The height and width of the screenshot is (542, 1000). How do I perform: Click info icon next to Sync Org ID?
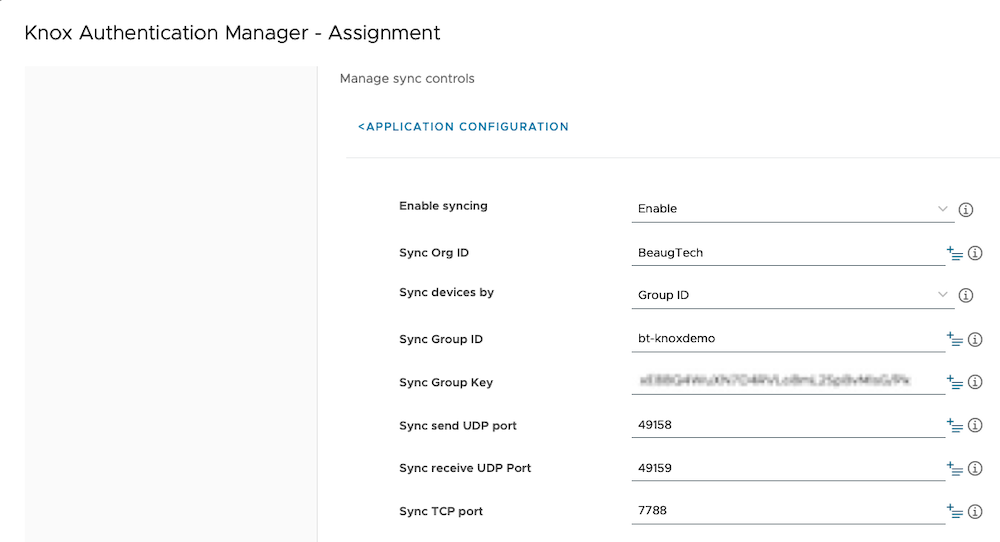coord(975,254)
